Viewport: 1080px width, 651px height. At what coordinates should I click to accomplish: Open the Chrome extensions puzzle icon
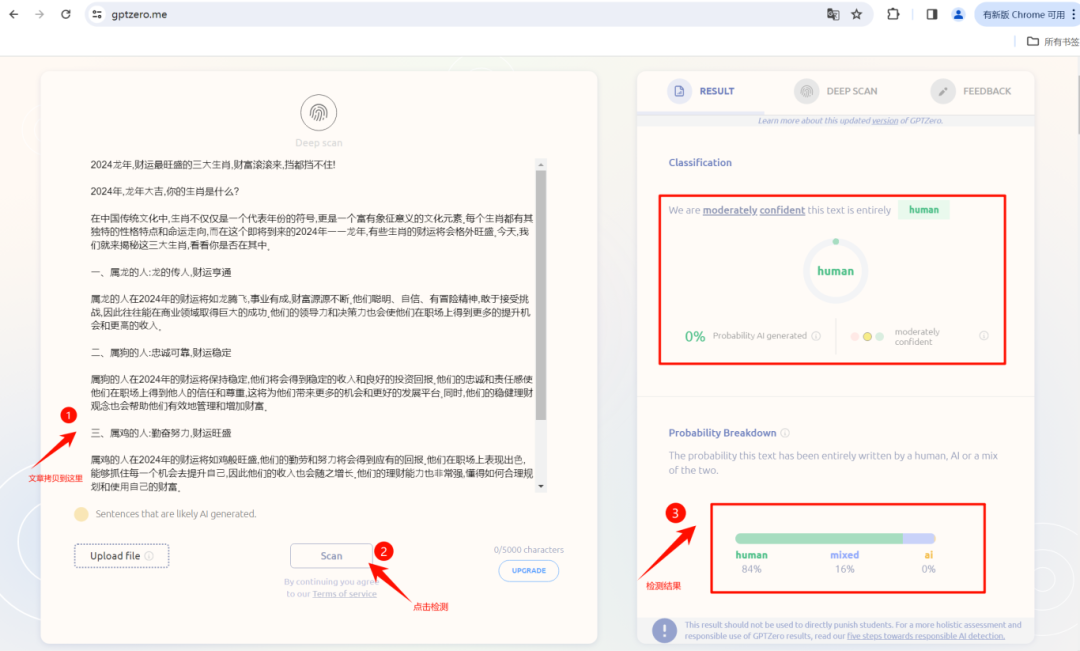point(893,14)
